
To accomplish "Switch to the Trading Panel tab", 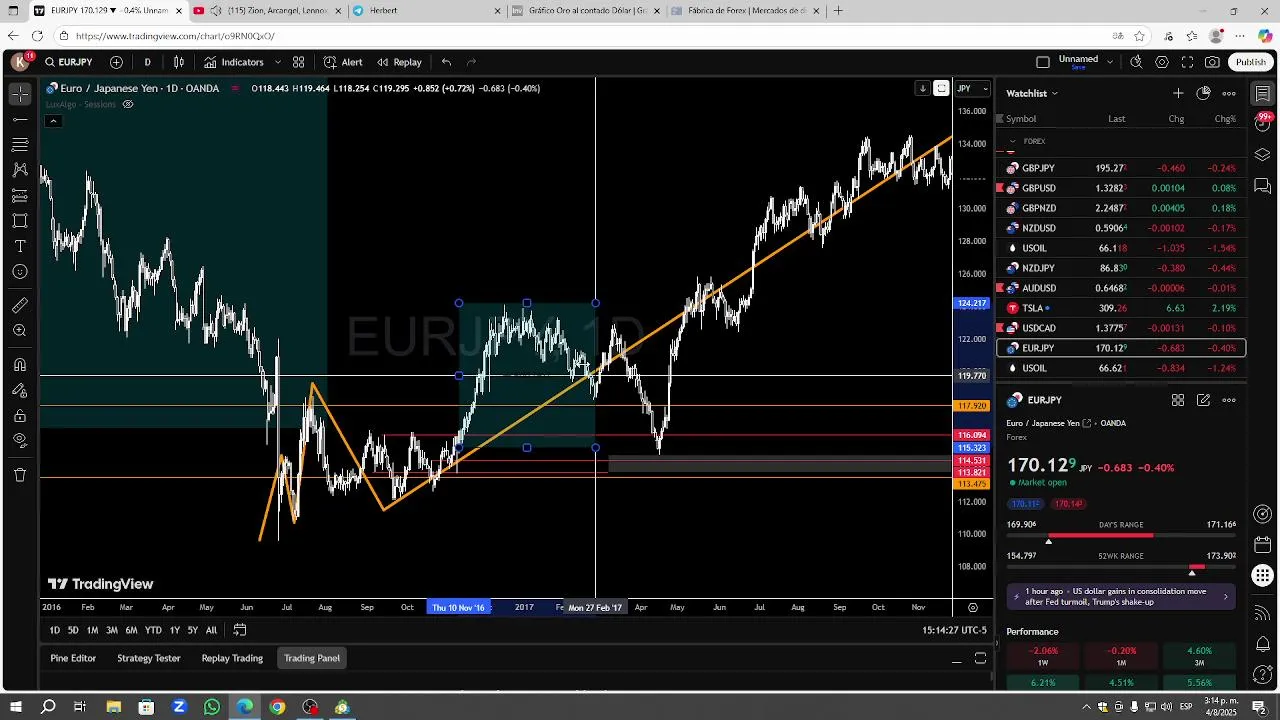I will pos(312,658).
